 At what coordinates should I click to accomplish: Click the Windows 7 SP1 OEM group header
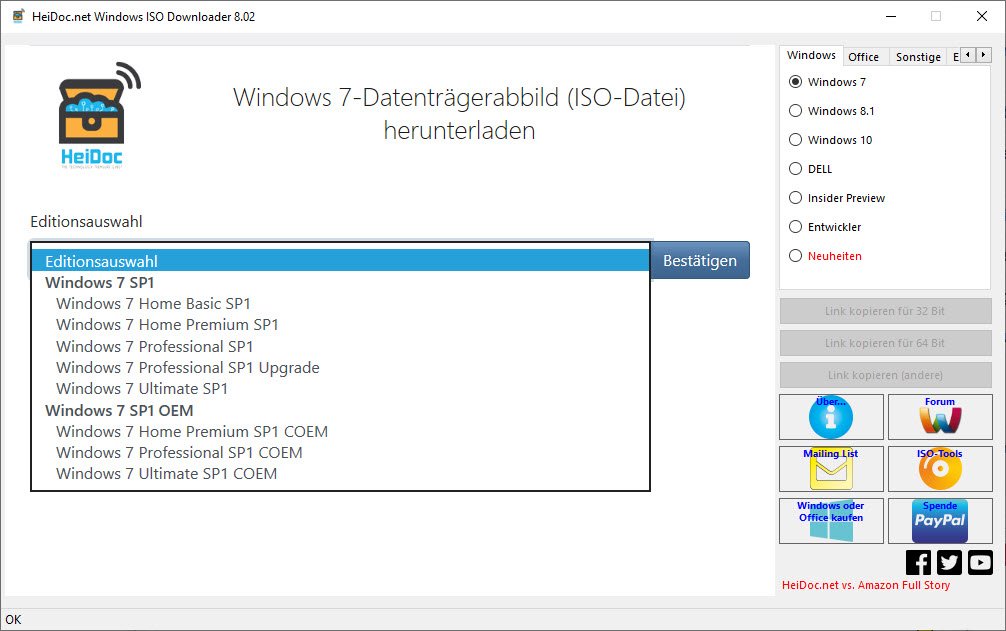coord(119,410)
